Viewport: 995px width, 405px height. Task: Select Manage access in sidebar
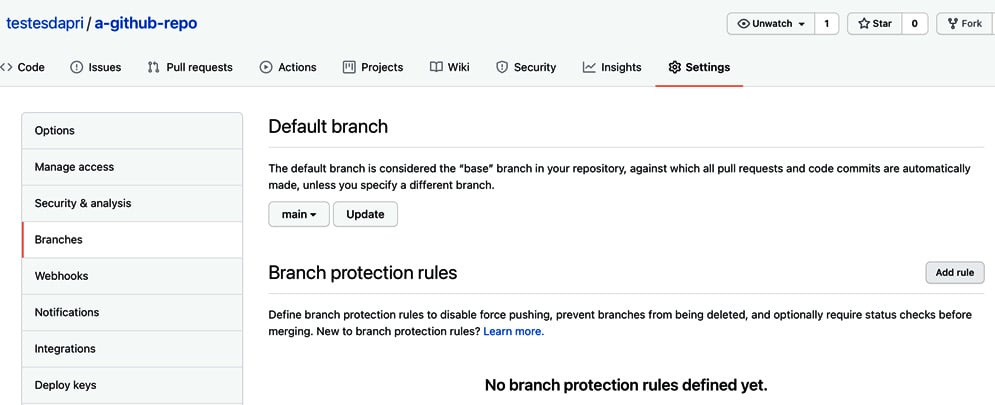pos(132,167)
